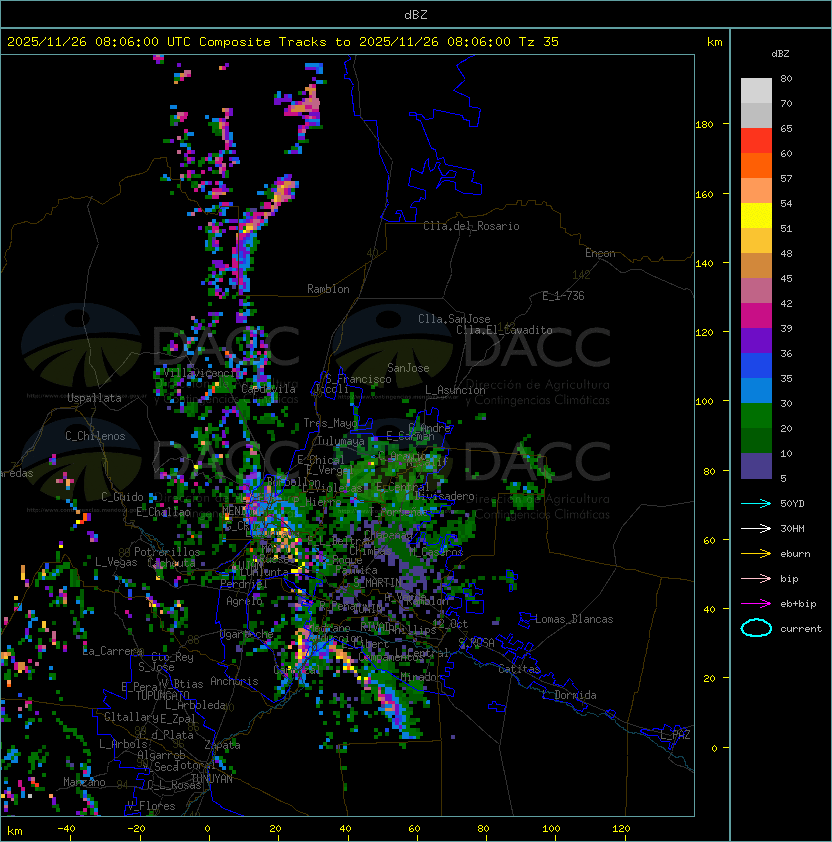Click the 'current' legend label

[801, 629]
